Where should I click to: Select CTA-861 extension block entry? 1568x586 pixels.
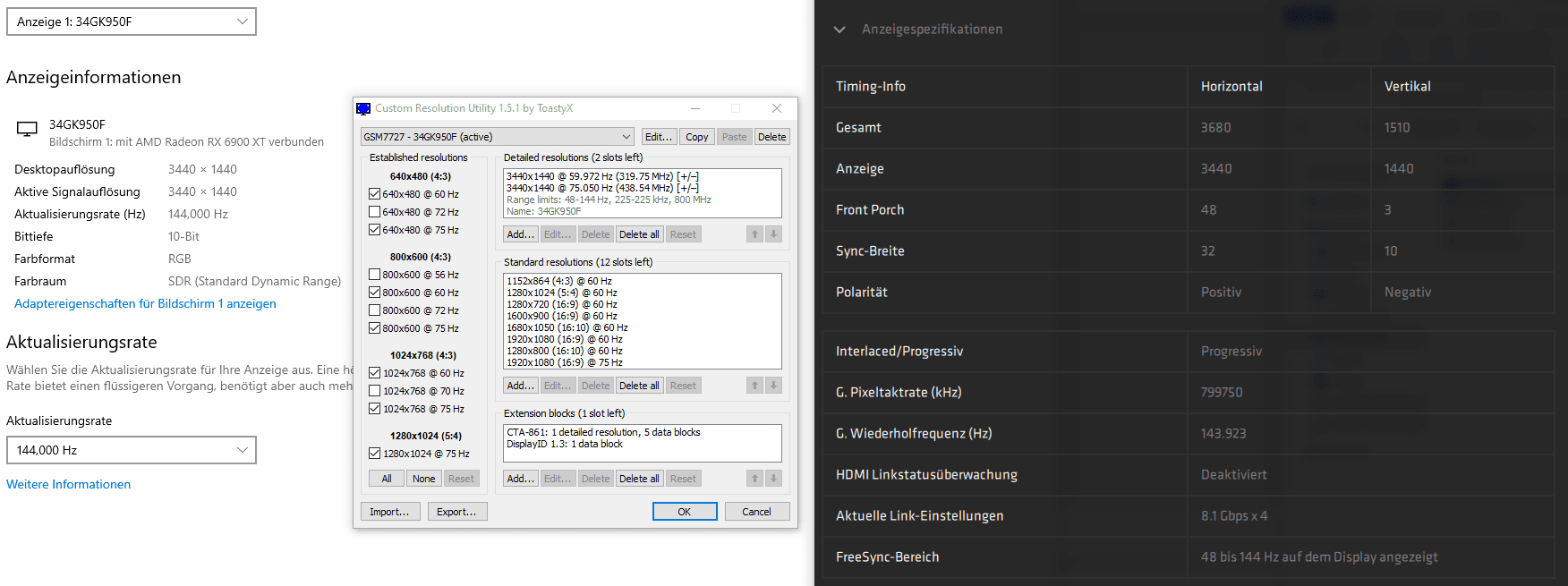603,432
